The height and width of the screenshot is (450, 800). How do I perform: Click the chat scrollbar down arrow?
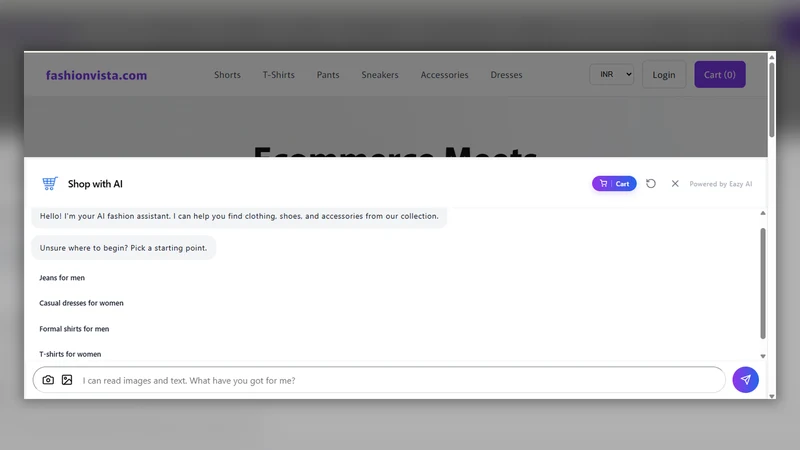[763, 356]
